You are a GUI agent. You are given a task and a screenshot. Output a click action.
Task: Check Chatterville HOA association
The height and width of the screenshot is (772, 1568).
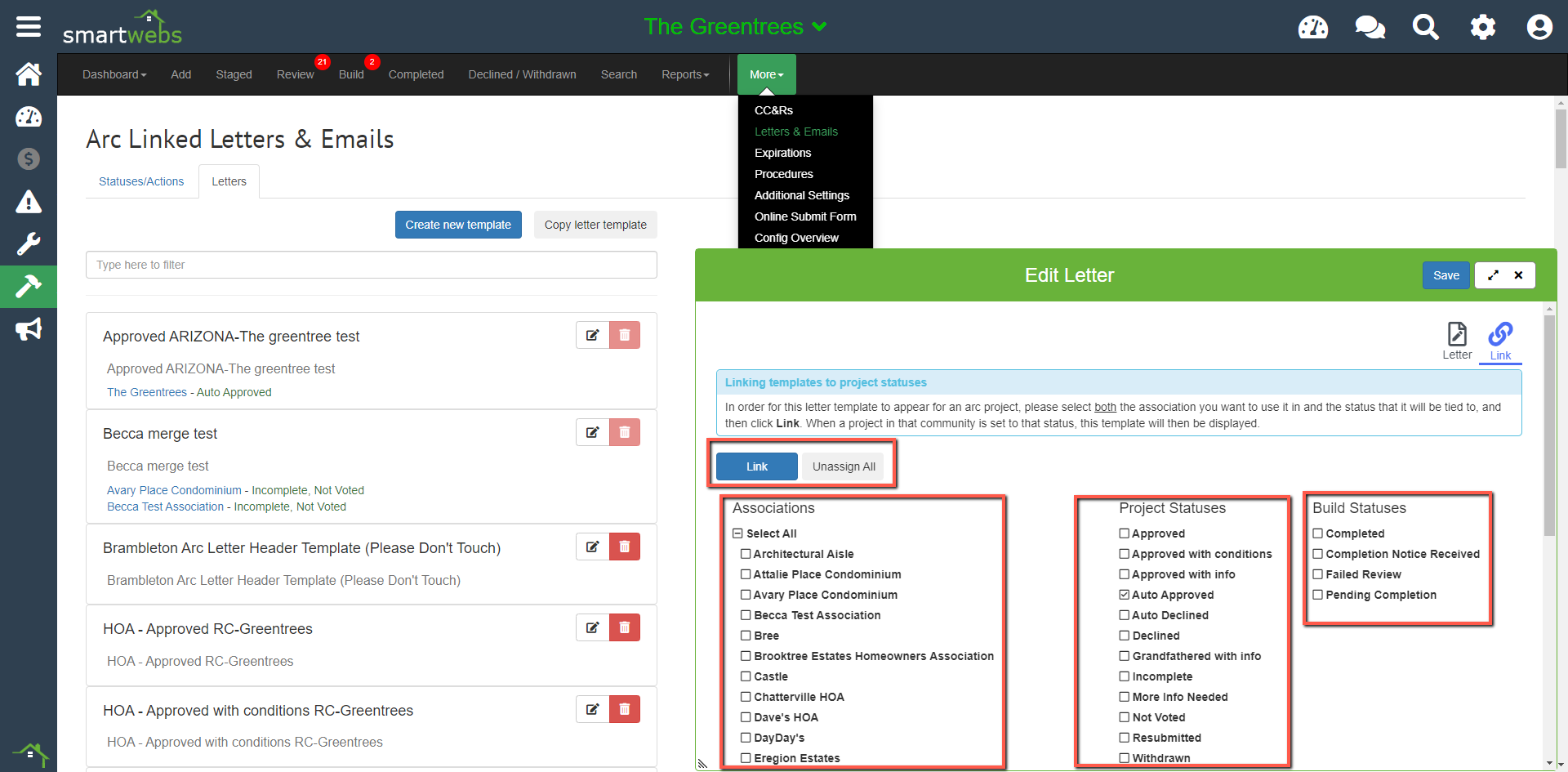tap(746, 697)
